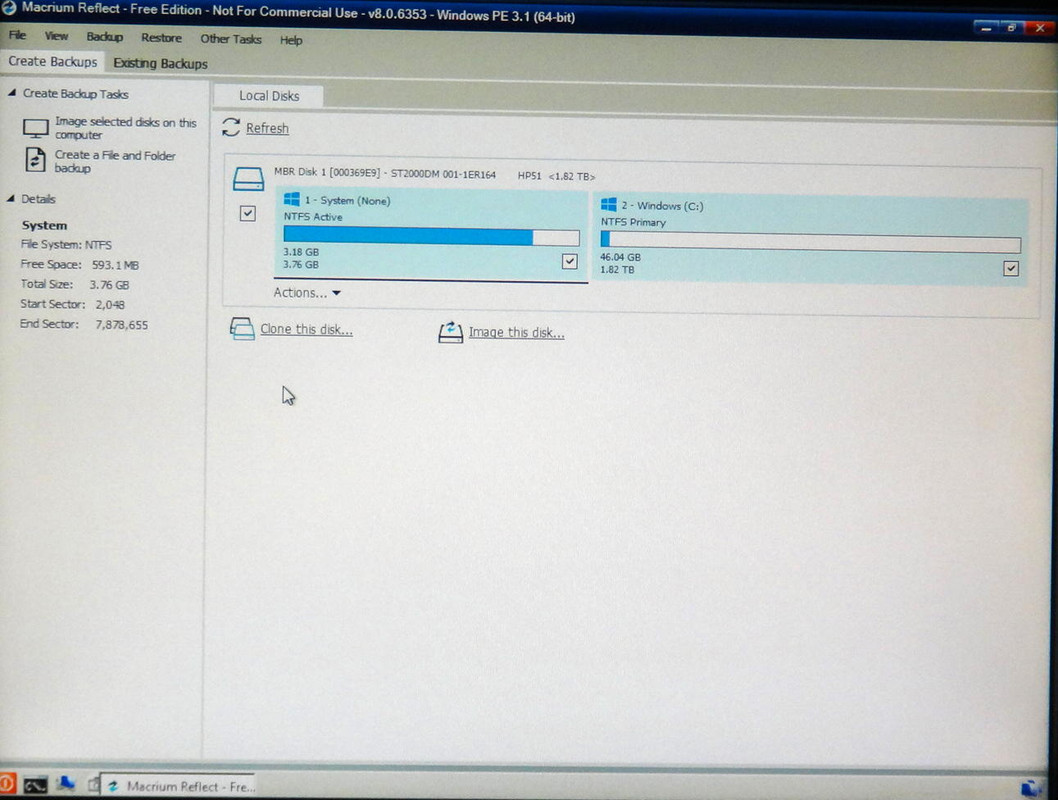This screenshot has width=1058, height=800.
Task: Click the Refresh icon arrows
Action: point(231,127)
